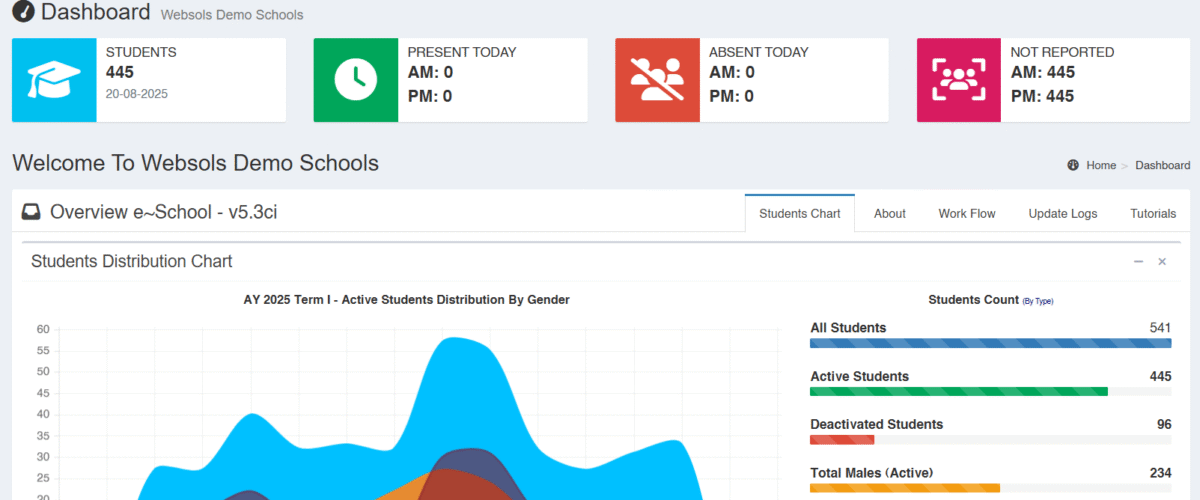
Task: Open the Update Logs tab
Action: (x=1062, y=213)
